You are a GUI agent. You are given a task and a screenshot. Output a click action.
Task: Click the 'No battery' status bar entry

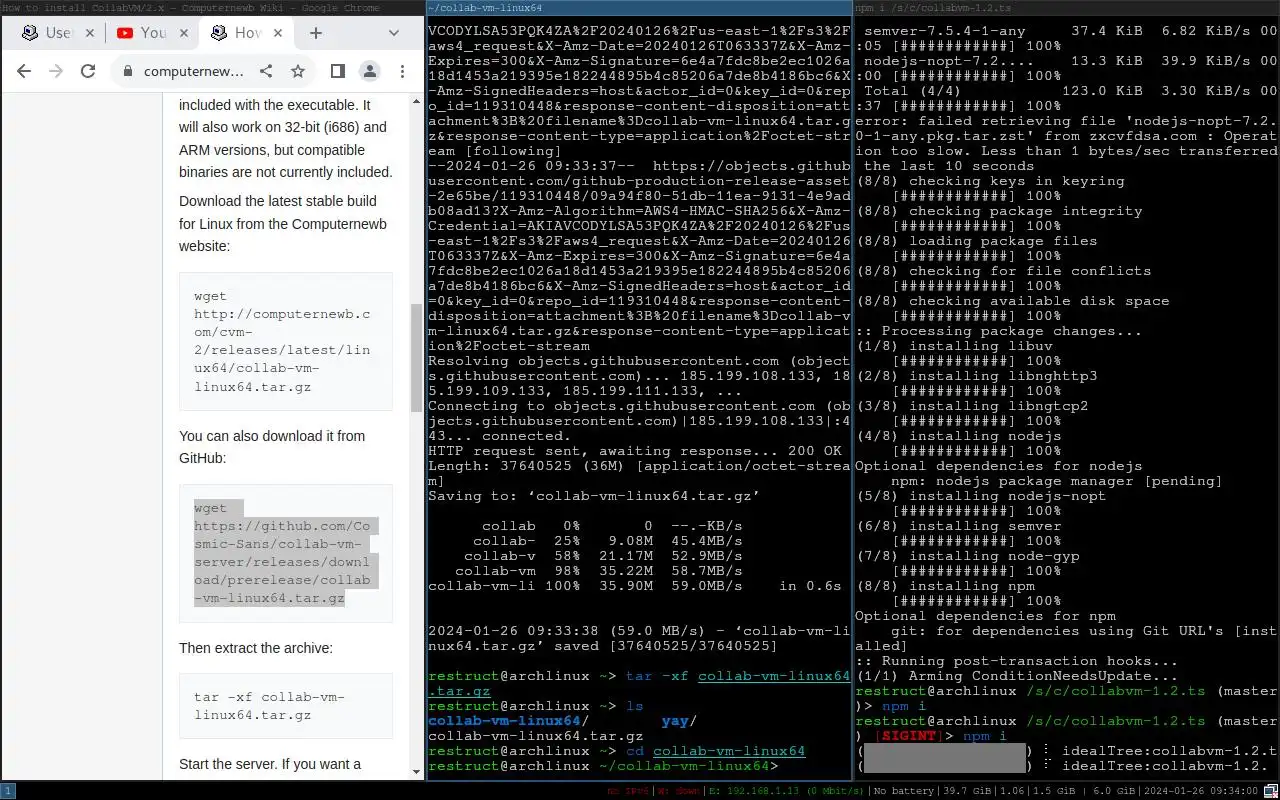(904, 791)
